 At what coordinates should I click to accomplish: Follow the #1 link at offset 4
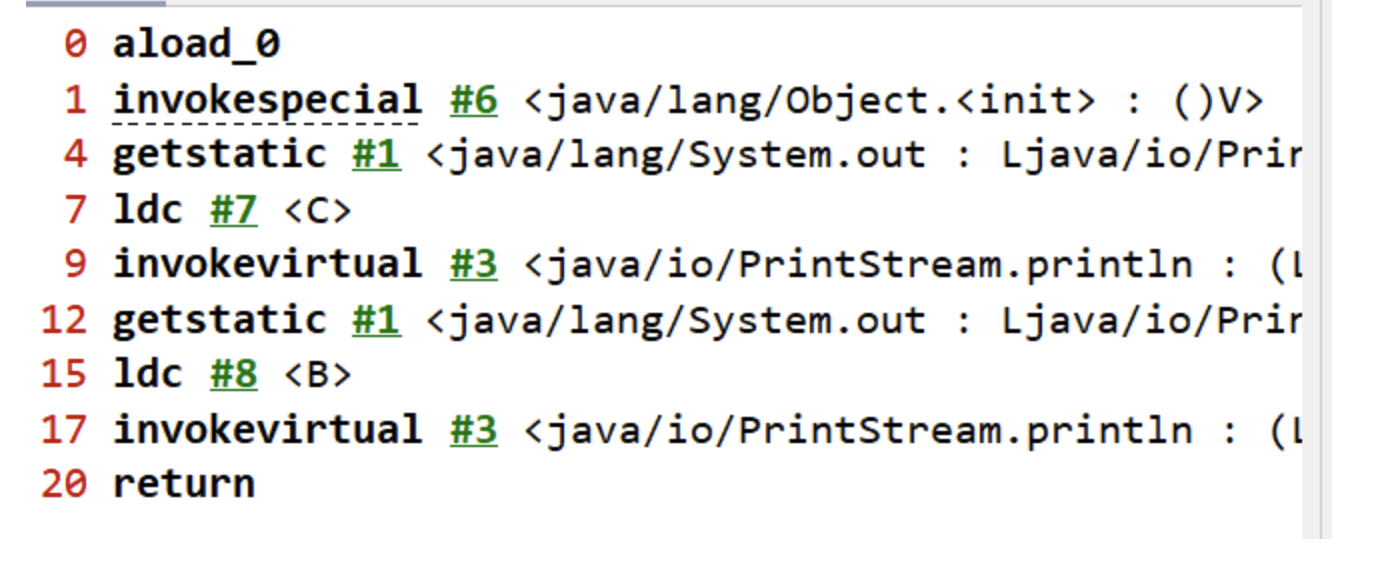point(376,155)
